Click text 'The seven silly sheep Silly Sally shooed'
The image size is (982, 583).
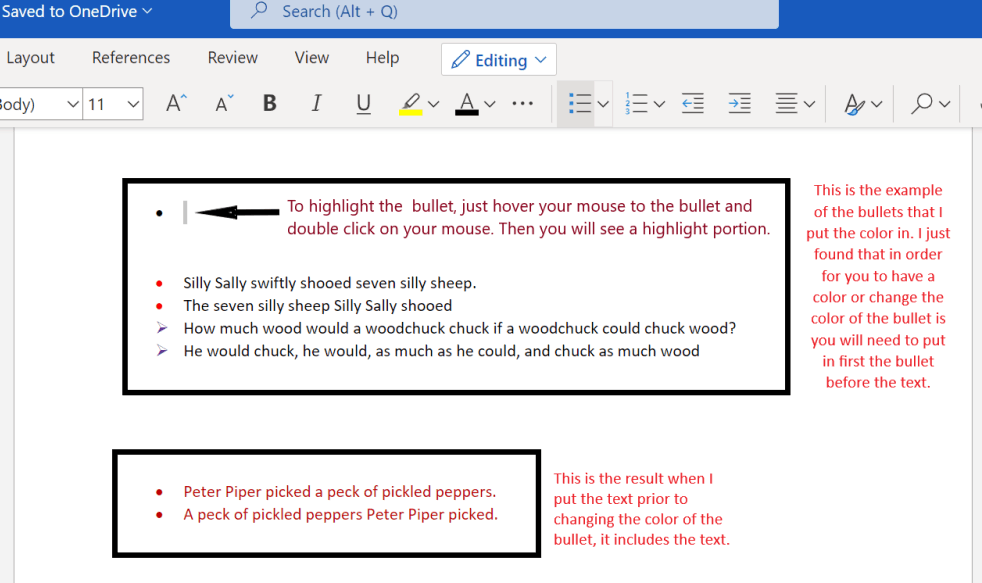point(318,306)
